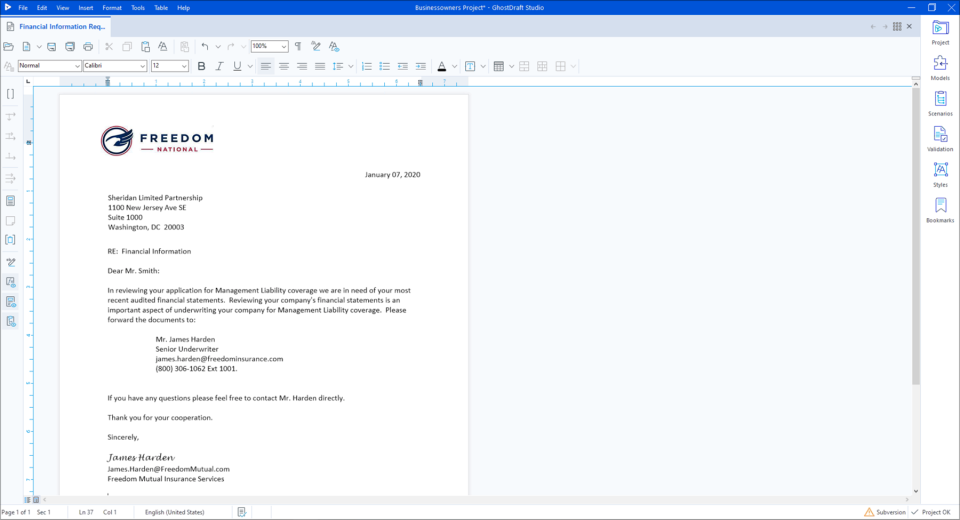Expand the font color dropdown arrow
This screenshot has height=520, width=960.
click(x=454, y=66)
